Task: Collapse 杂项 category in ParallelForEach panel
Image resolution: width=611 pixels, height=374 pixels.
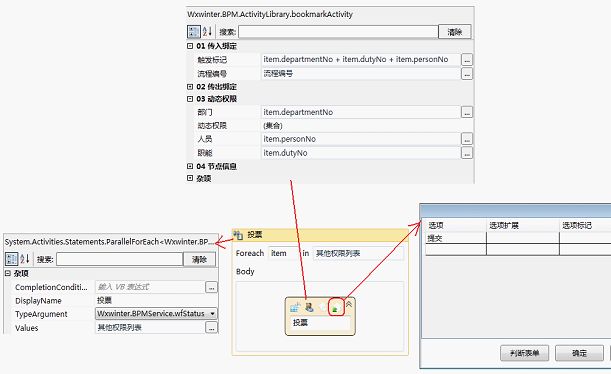Action: 8,273
